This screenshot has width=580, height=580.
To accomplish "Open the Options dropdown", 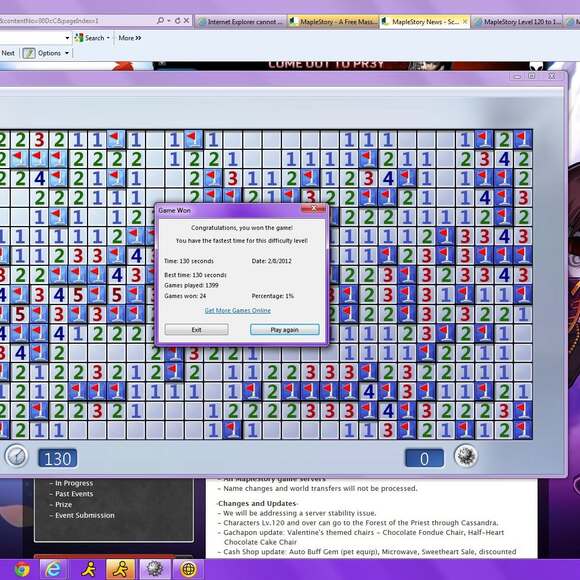I will coord(46,53).
